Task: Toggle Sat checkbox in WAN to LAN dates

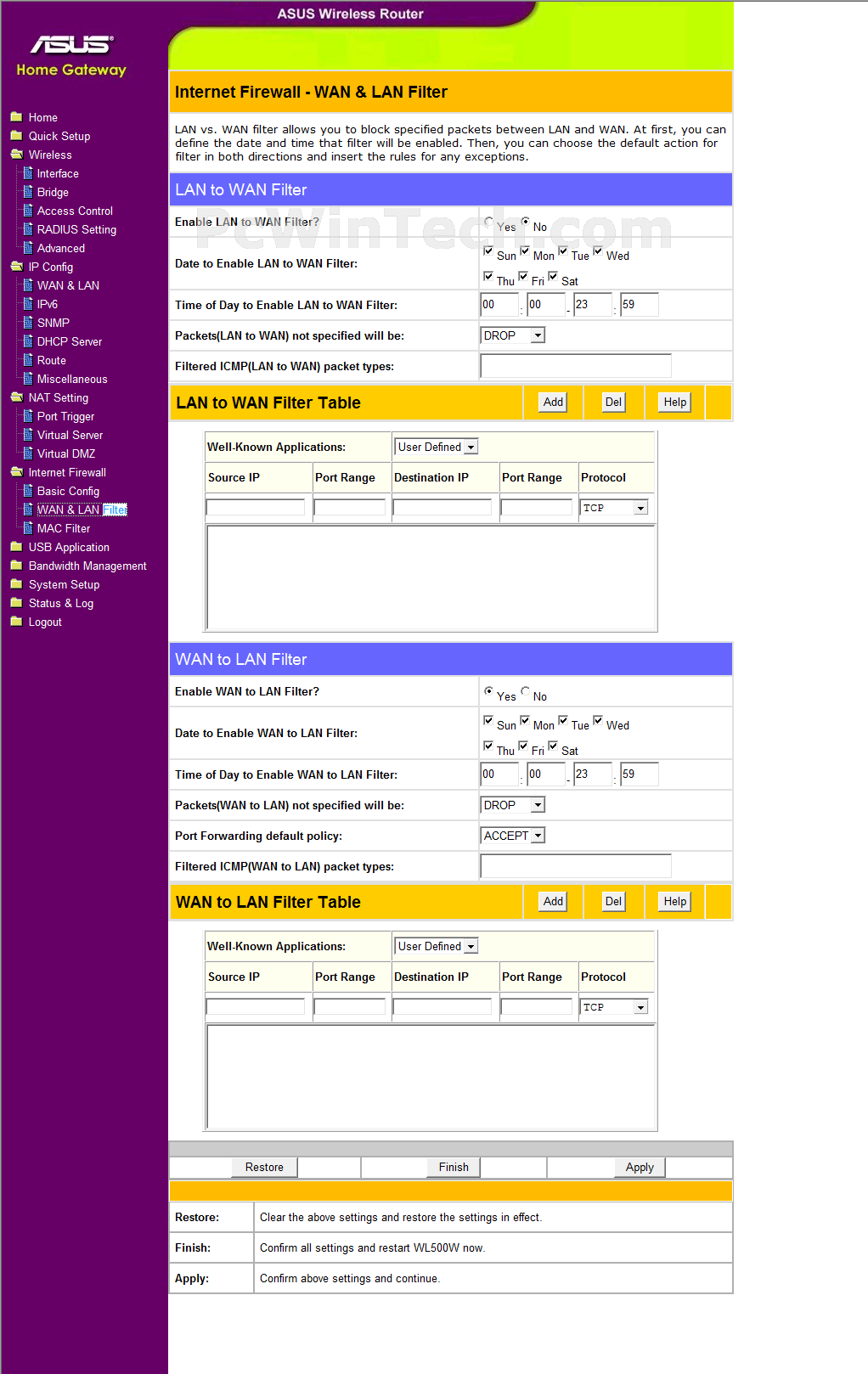Action: point(553,746)
